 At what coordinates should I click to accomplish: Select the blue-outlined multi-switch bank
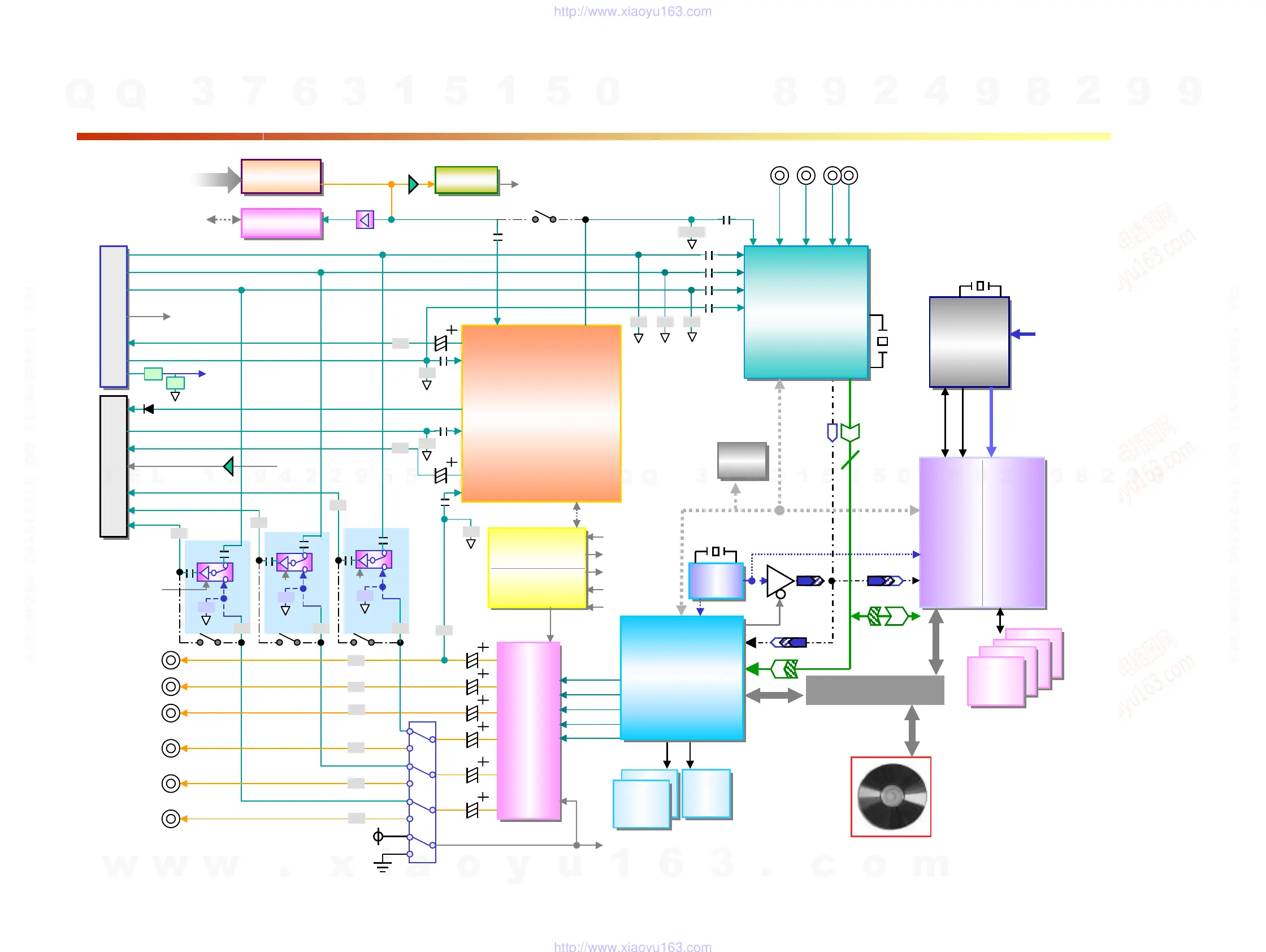[x=422, y=792]
